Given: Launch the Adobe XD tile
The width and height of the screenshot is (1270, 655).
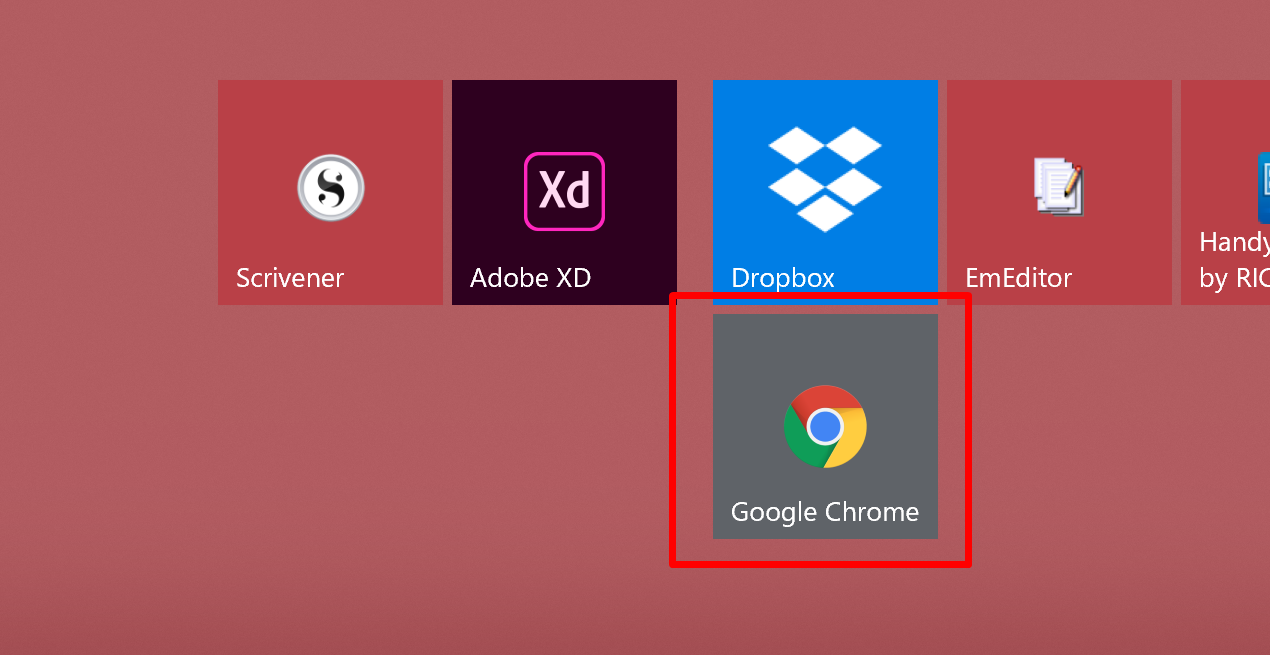Looking at the screenshot, I should tap(564, 192).
